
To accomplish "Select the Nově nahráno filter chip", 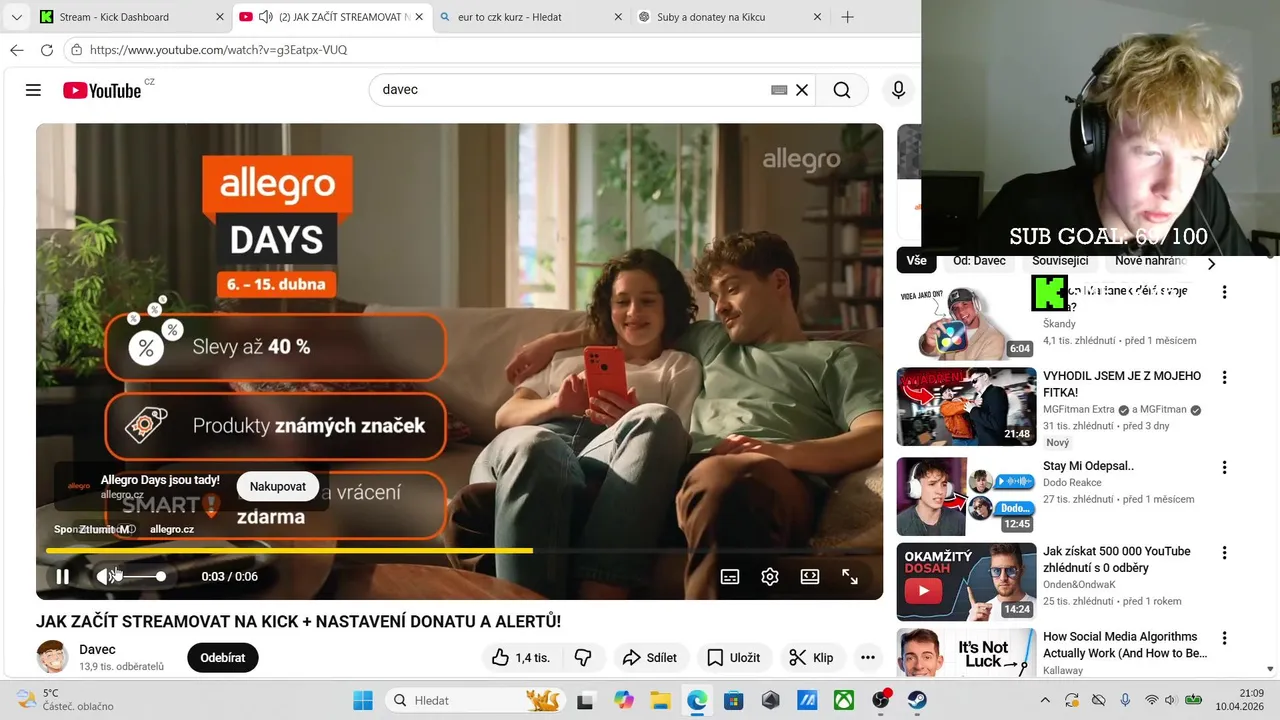I will point(1150,261).
